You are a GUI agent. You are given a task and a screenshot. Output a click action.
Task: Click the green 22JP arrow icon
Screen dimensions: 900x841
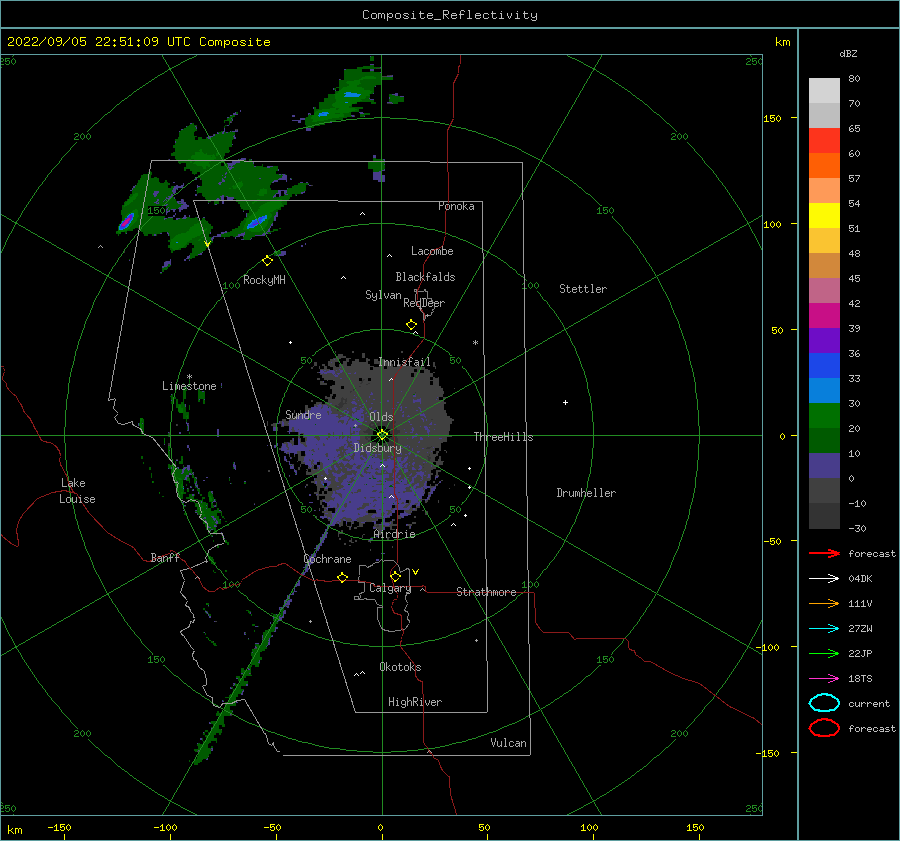(x=824, y=653)
